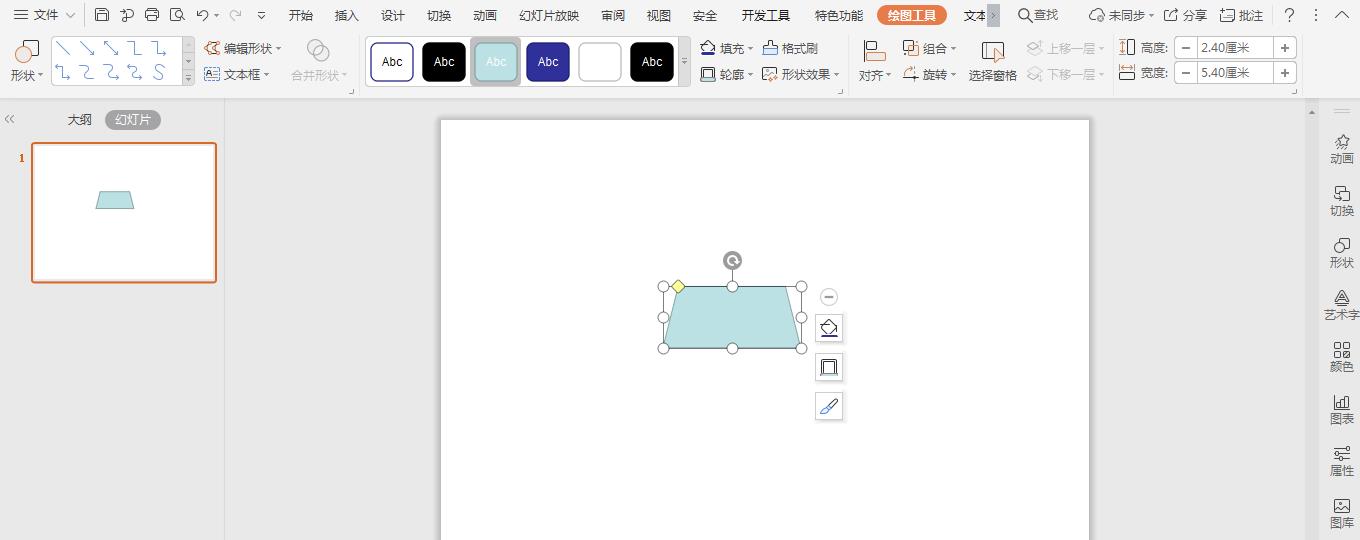
Task: Apply dark blue Abc shape style
Action: point(548,62)
